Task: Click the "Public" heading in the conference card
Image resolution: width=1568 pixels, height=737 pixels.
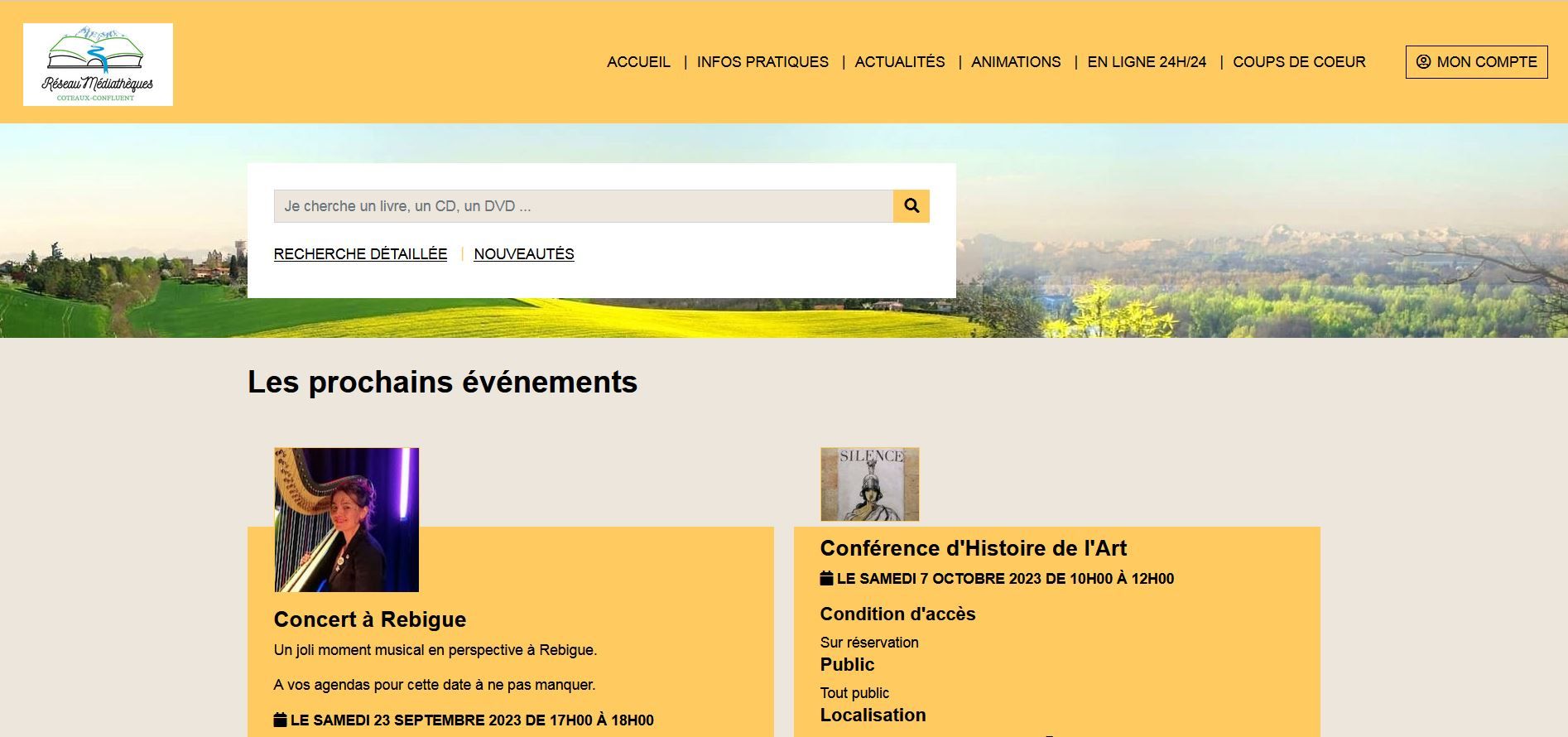Action: click(847, 664)
